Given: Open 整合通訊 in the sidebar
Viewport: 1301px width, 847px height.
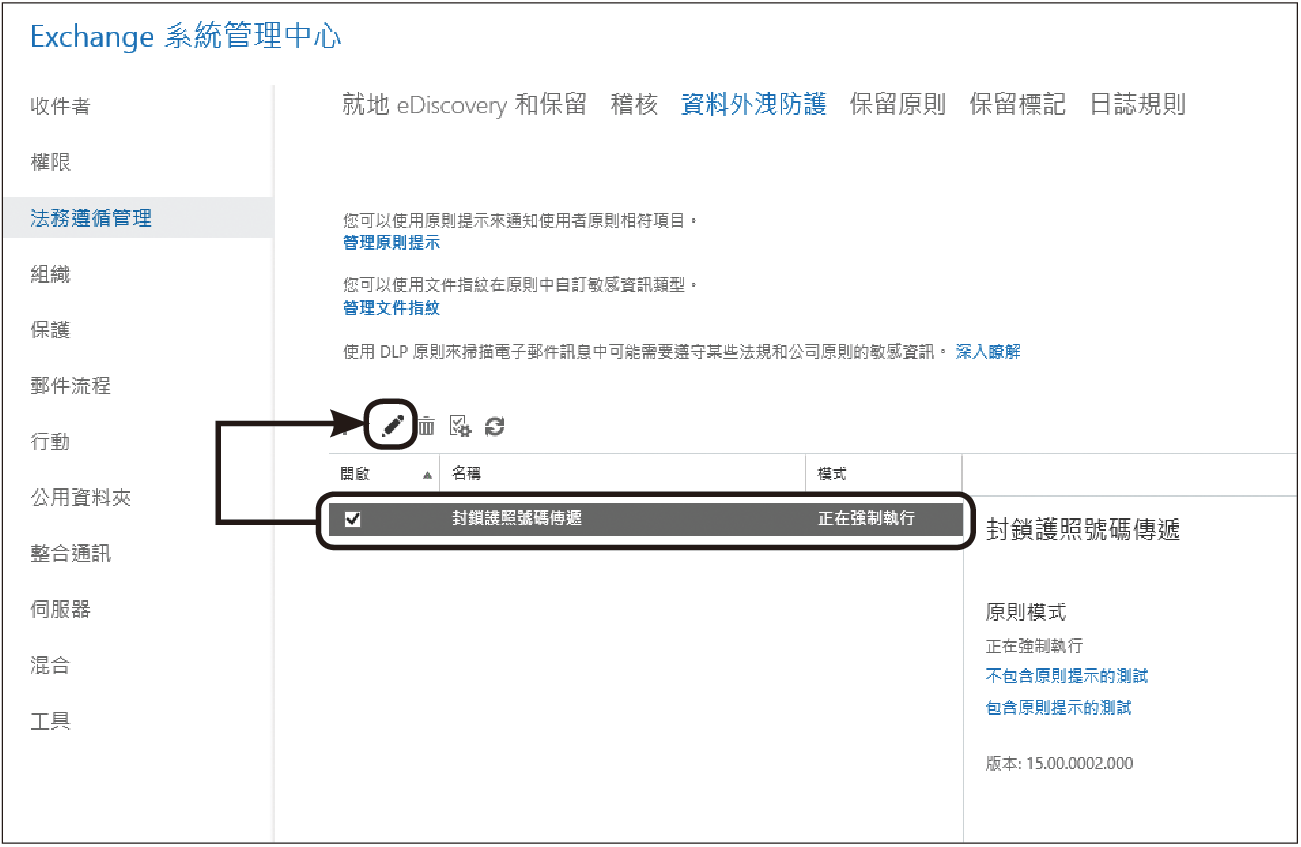Looking at the screenshot, I should pos(71,553).
